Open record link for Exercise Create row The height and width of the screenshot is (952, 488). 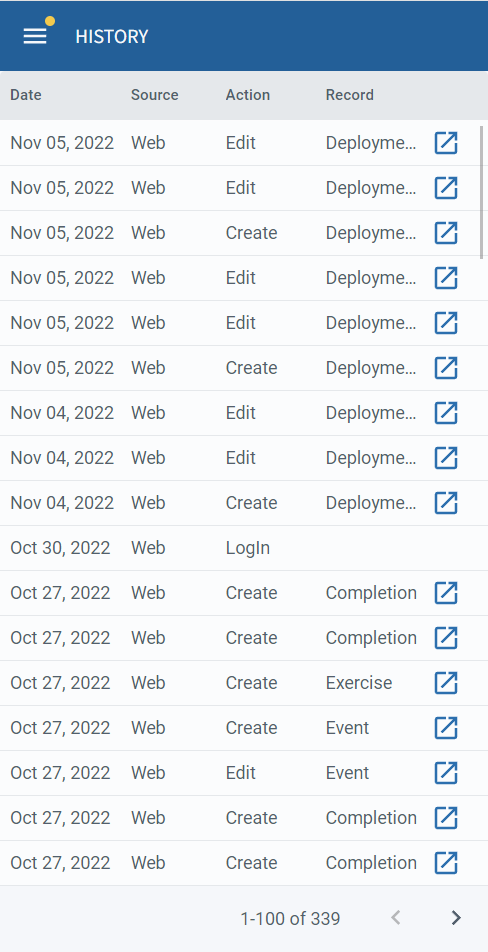click(x=446, y=682)
